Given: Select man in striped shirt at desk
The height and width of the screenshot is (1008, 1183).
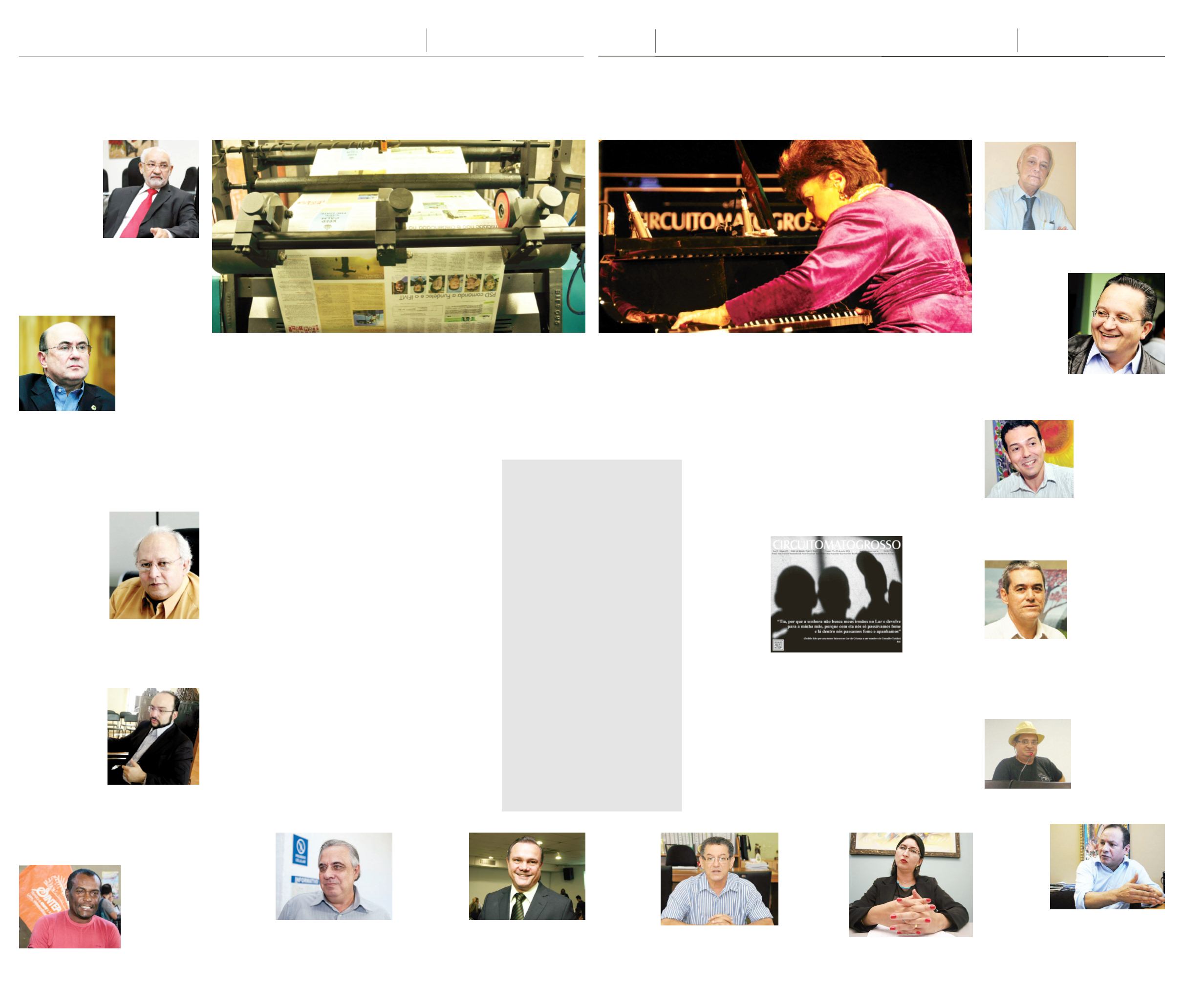Looking at the screenshot, I should tap(719, 879).
